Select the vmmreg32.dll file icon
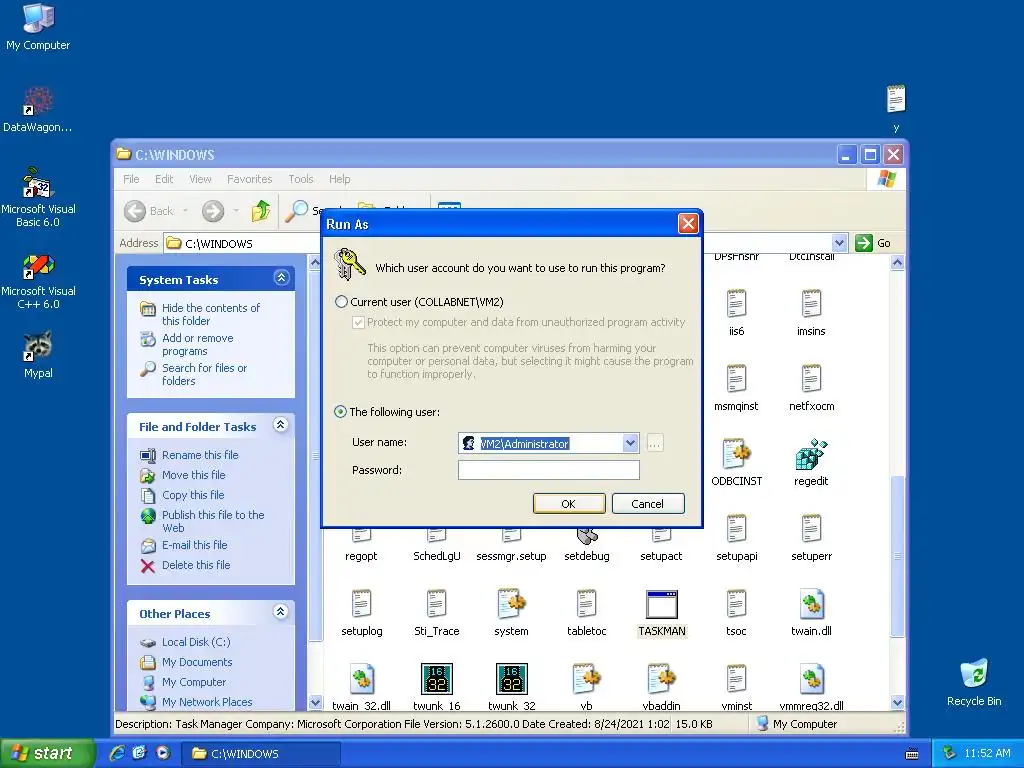 (811, 679)
